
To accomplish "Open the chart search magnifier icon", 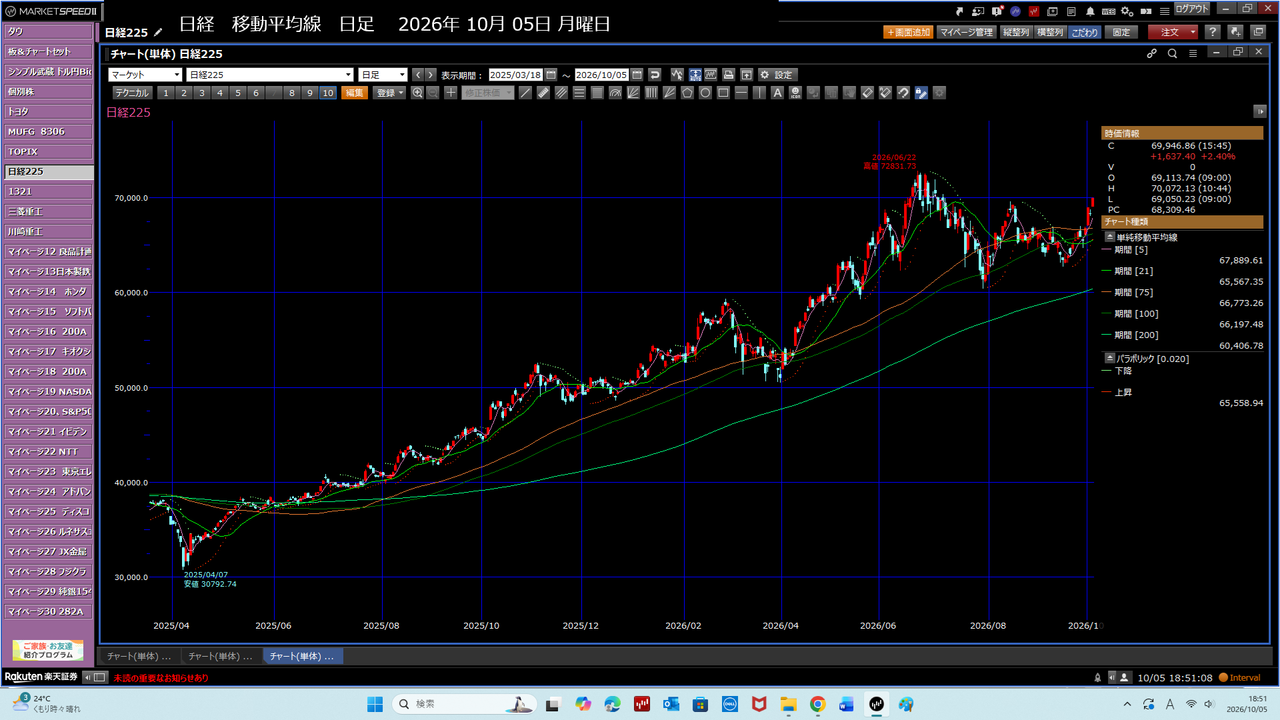I will click(x=1172, y=53).
